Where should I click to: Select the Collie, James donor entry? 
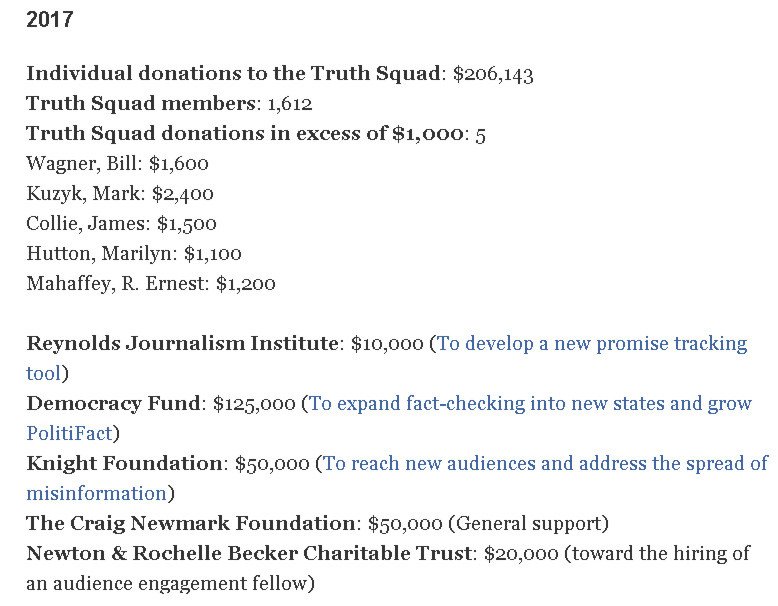point(121,223)
